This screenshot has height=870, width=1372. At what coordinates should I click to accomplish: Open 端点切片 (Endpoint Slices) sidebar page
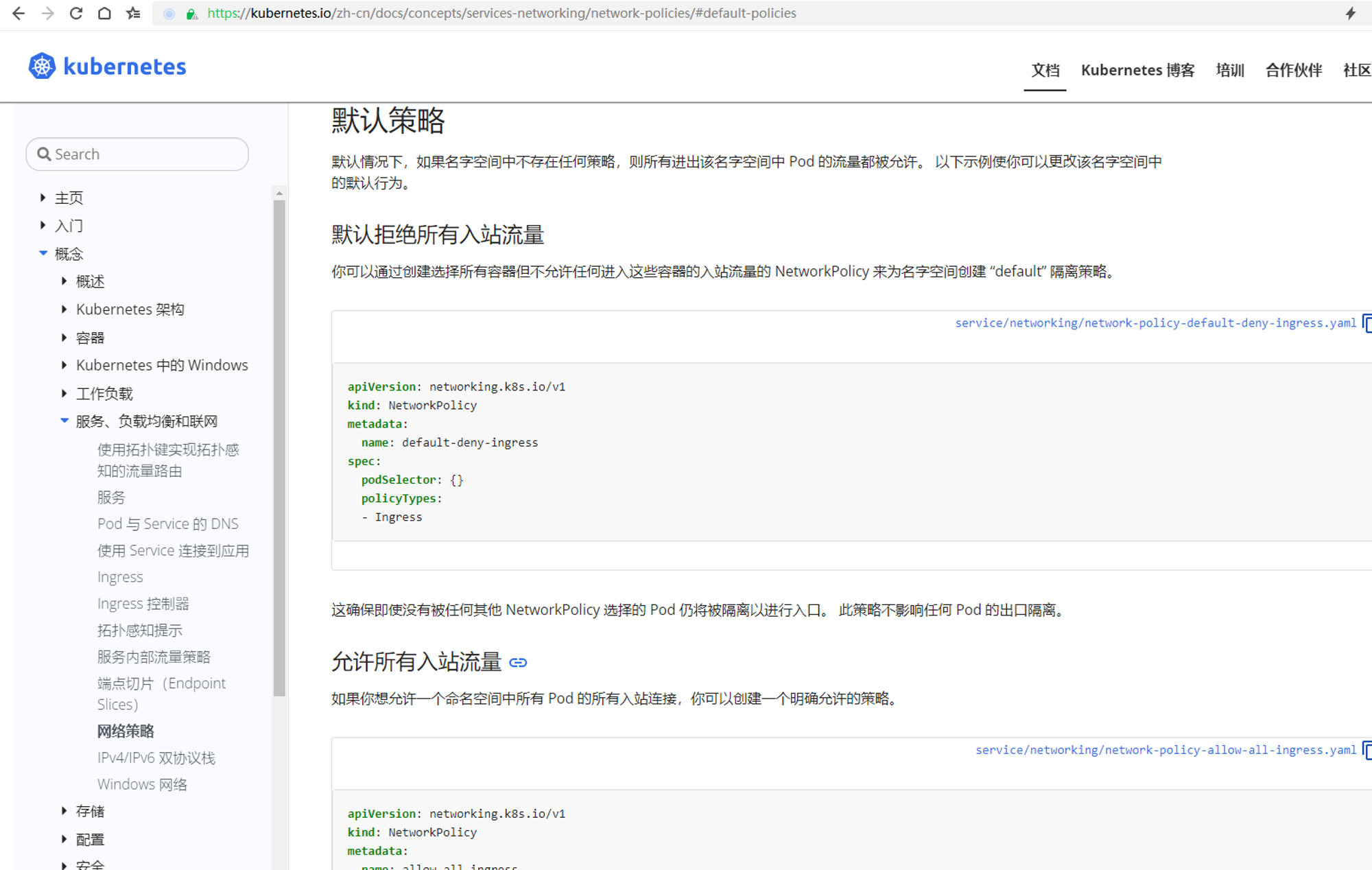(162, 694)
